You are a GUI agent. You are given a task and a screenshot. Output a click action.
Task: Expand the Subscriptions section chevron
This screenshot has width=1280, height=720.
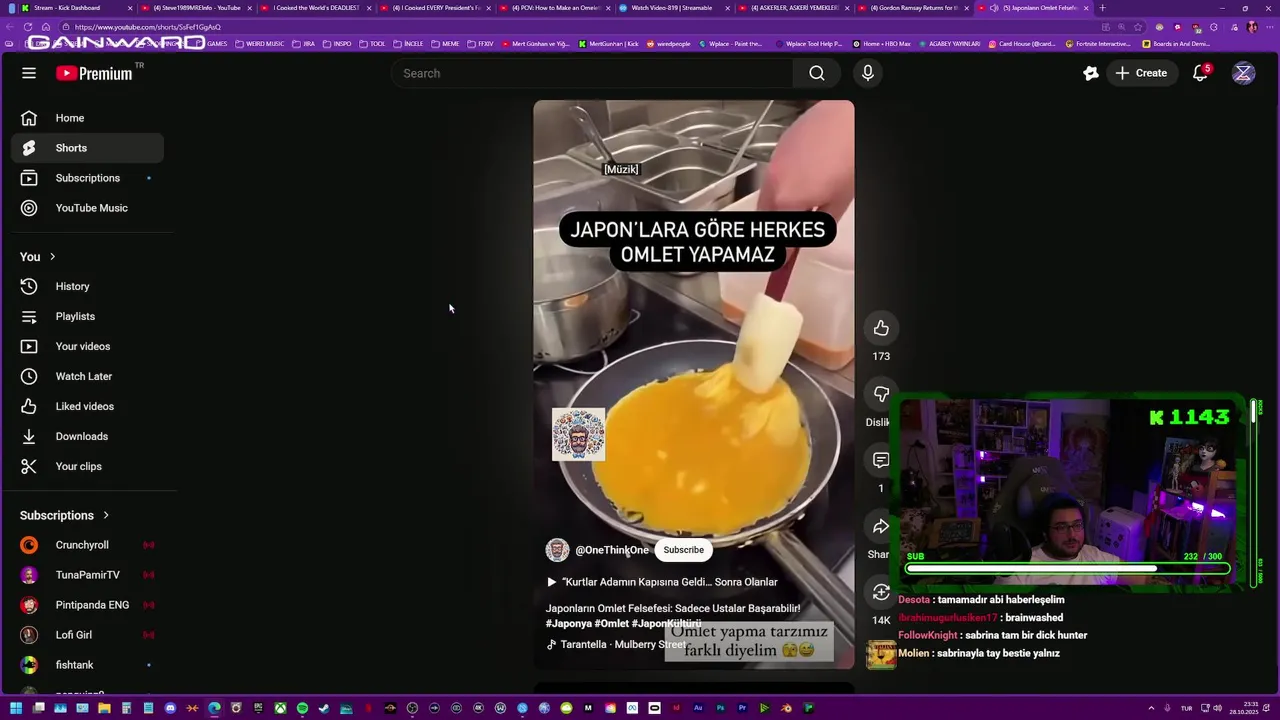[x=106, y=515]
